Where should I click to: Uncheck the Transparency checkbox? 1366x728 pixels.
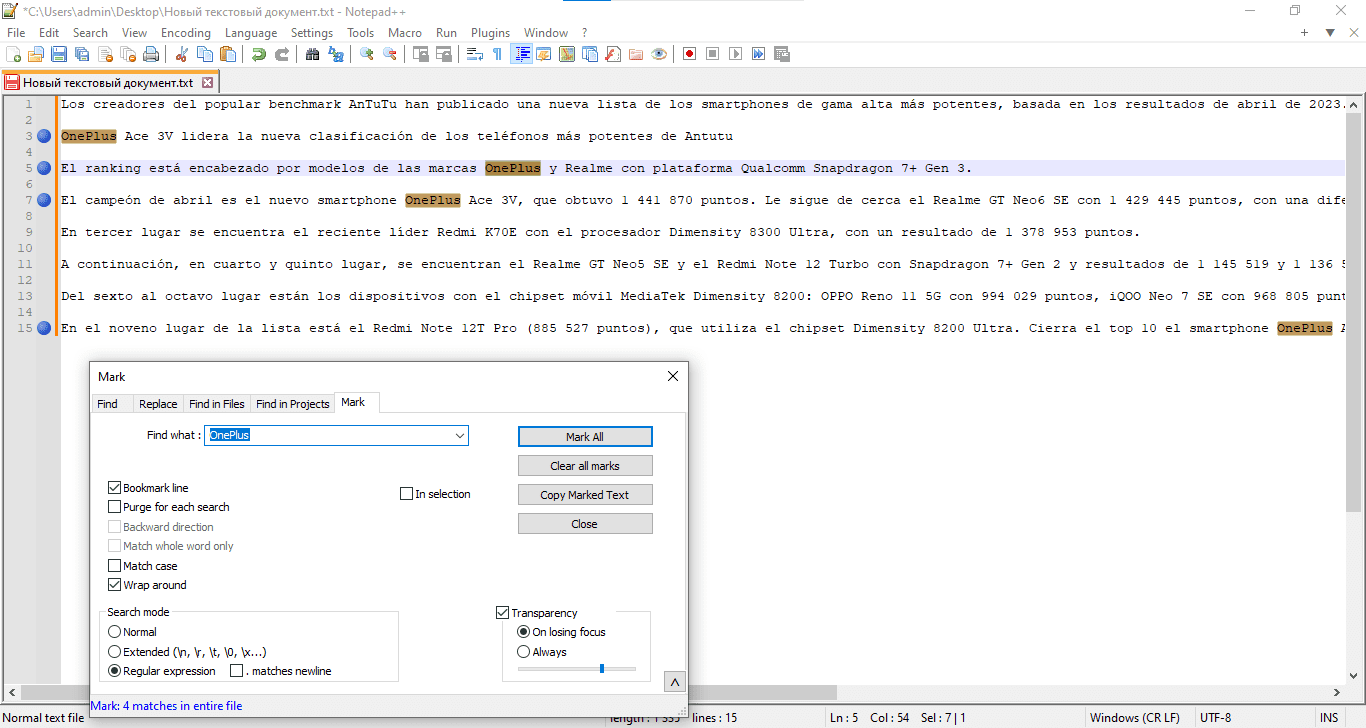(503, 613)
